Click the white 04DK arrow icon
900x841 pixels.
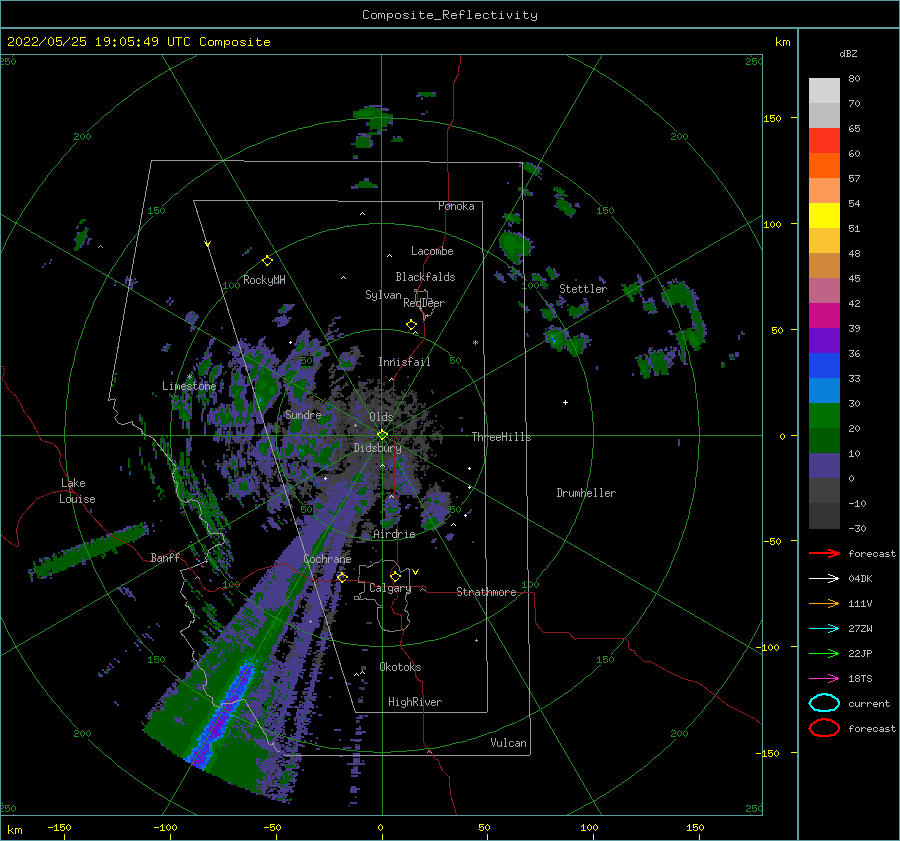coord(824,579)
